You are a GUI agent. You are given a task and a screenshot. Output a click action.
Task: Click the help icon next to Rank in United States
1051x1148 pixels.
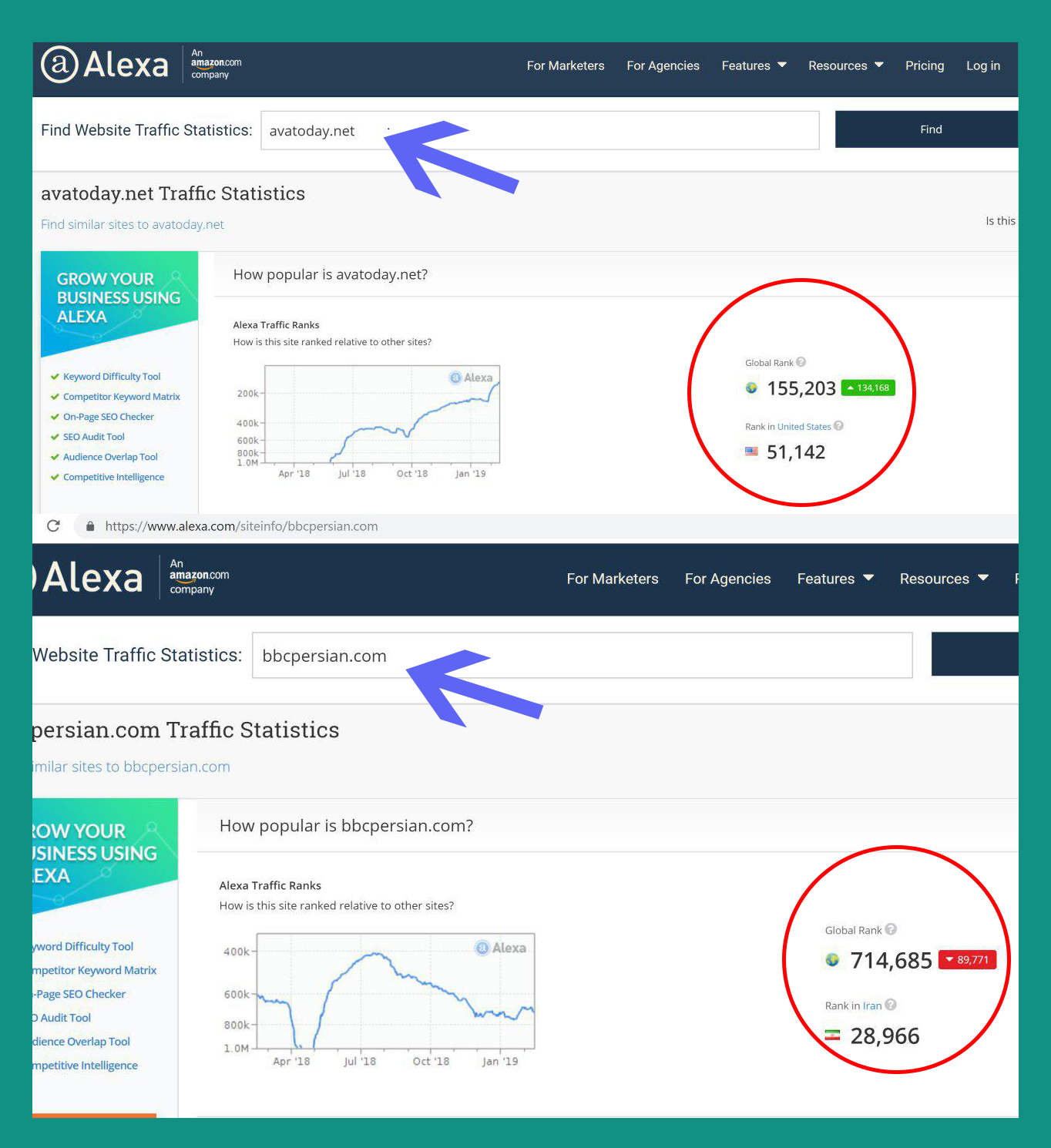pyautogui.click(x=839, y=425)
